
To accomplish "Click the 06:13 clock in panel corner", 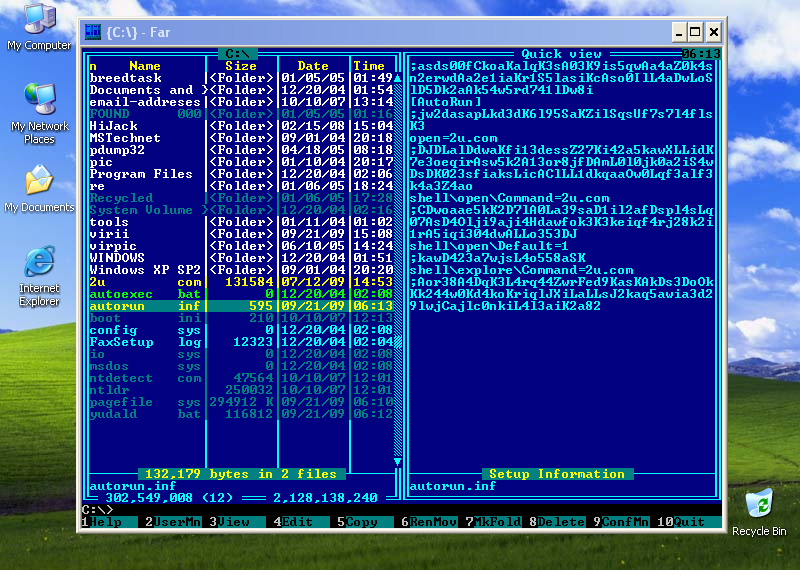I will coord(701,54).
